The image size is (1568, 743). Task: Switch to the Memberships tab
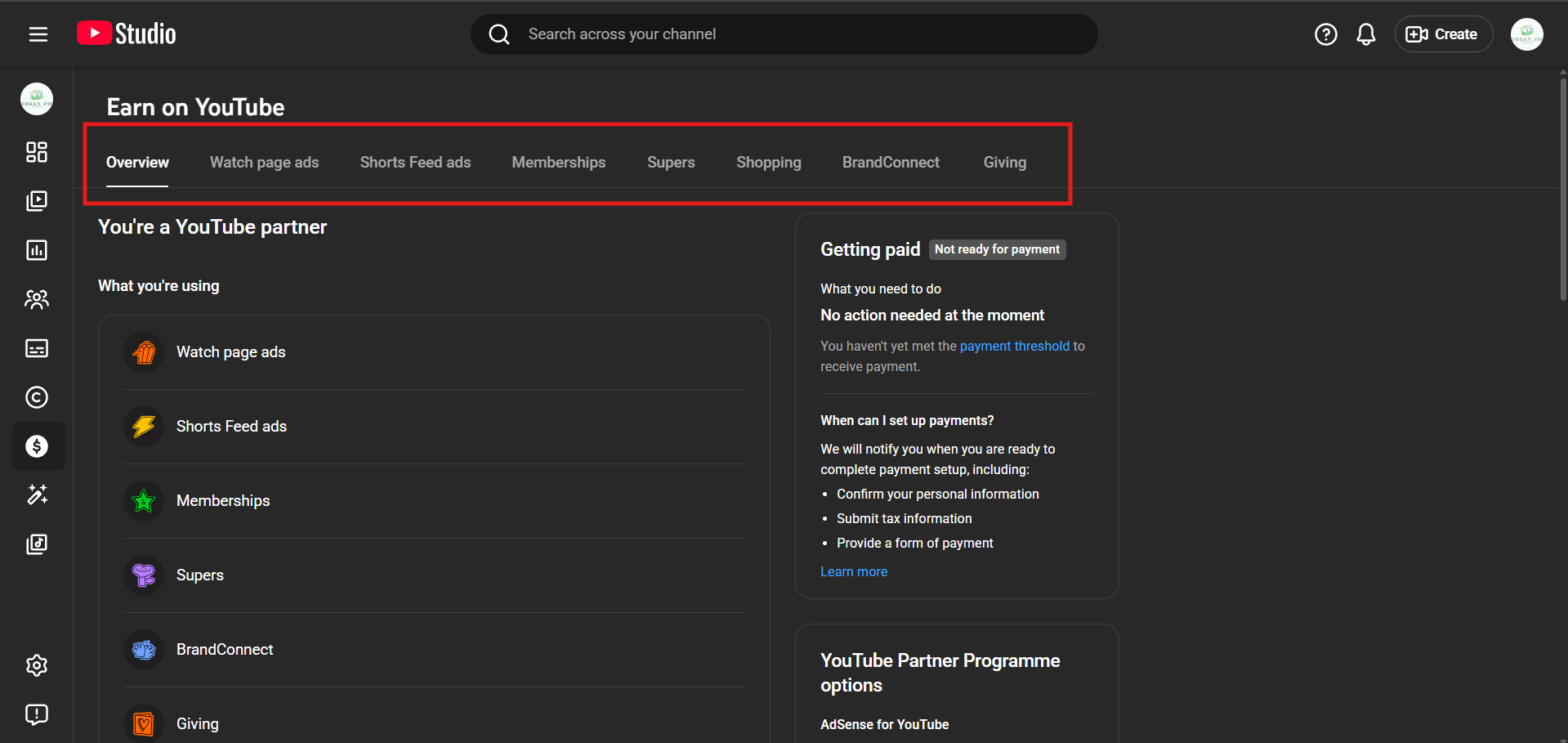pos(558,163)
